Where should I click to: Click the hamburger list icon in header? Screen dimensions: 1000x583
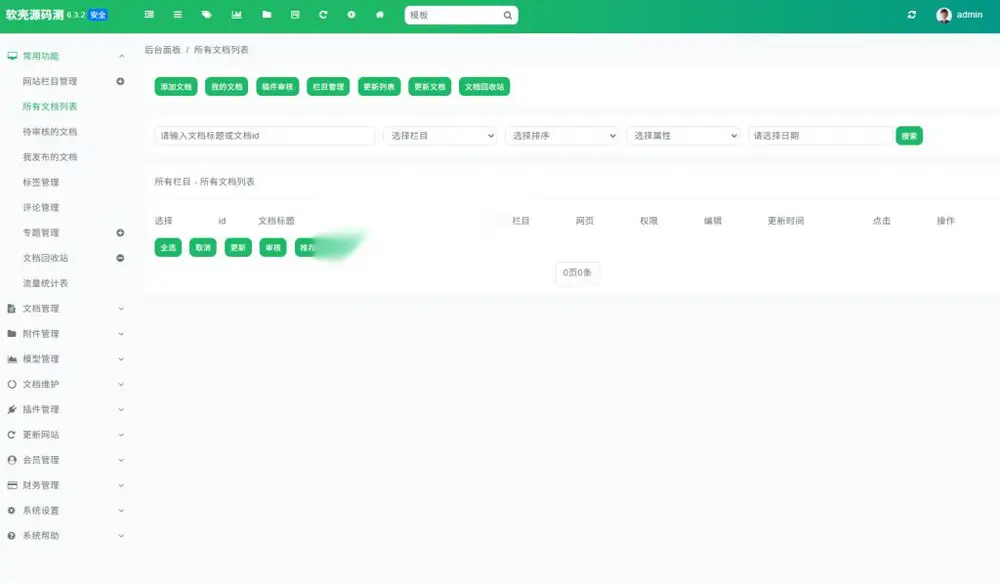coord(178,15)
